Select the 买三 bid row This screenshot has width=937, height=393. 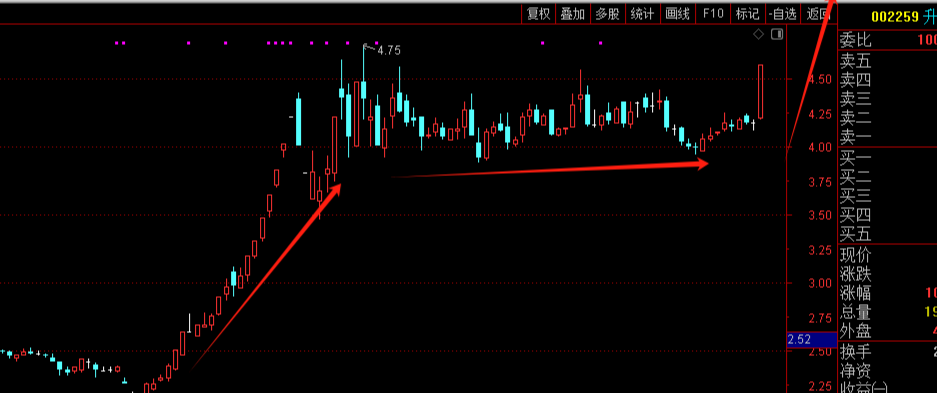point(856,196)
